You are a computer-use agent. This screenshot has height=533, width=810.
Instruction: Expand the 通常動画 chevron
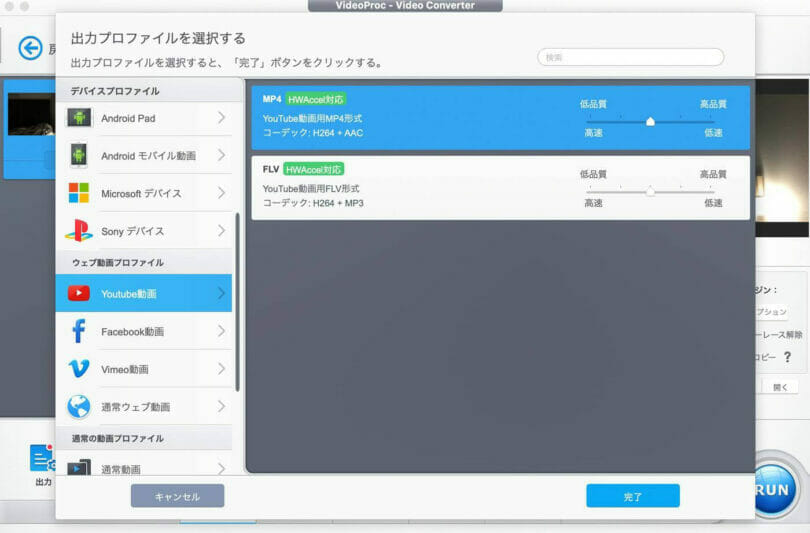pos(222,468)
